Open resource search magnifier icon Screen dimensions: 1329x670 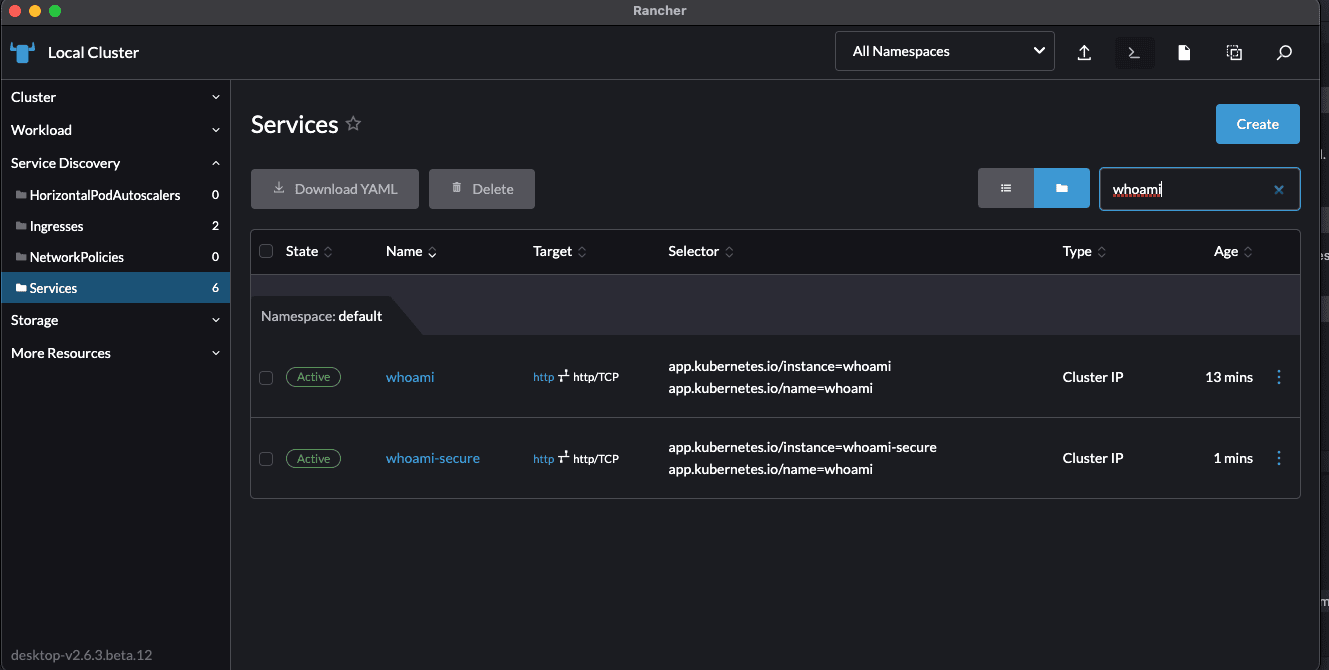(x=1284, y=53)
